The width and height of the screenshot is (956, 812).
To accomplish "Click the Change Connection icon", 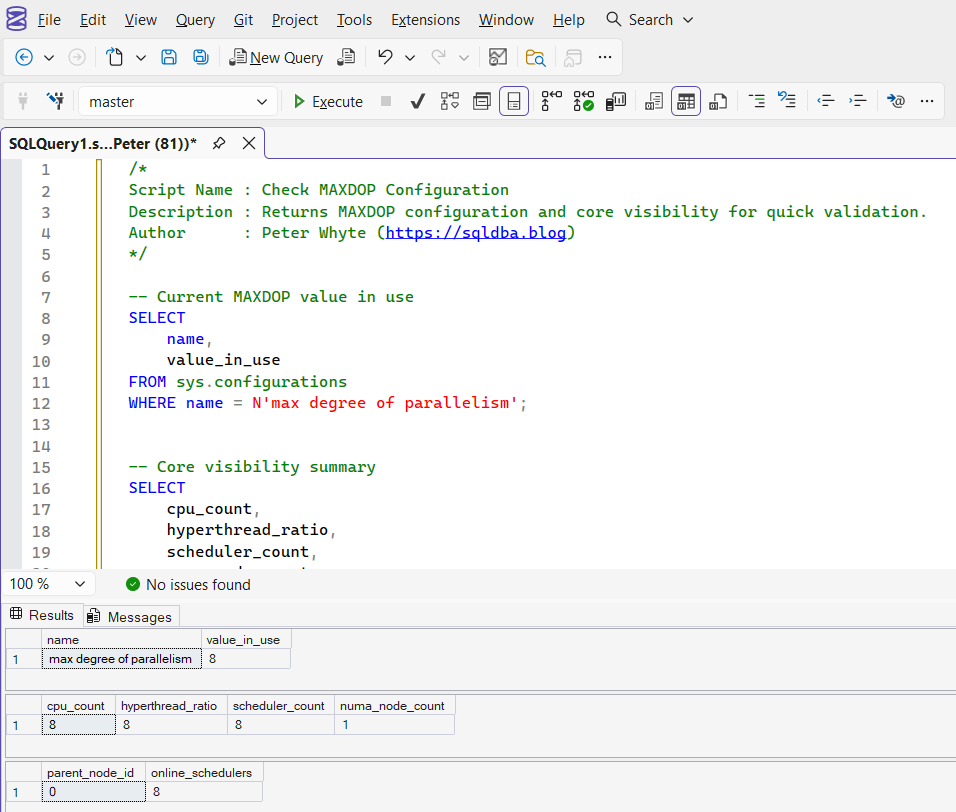I will coord(55,101).
